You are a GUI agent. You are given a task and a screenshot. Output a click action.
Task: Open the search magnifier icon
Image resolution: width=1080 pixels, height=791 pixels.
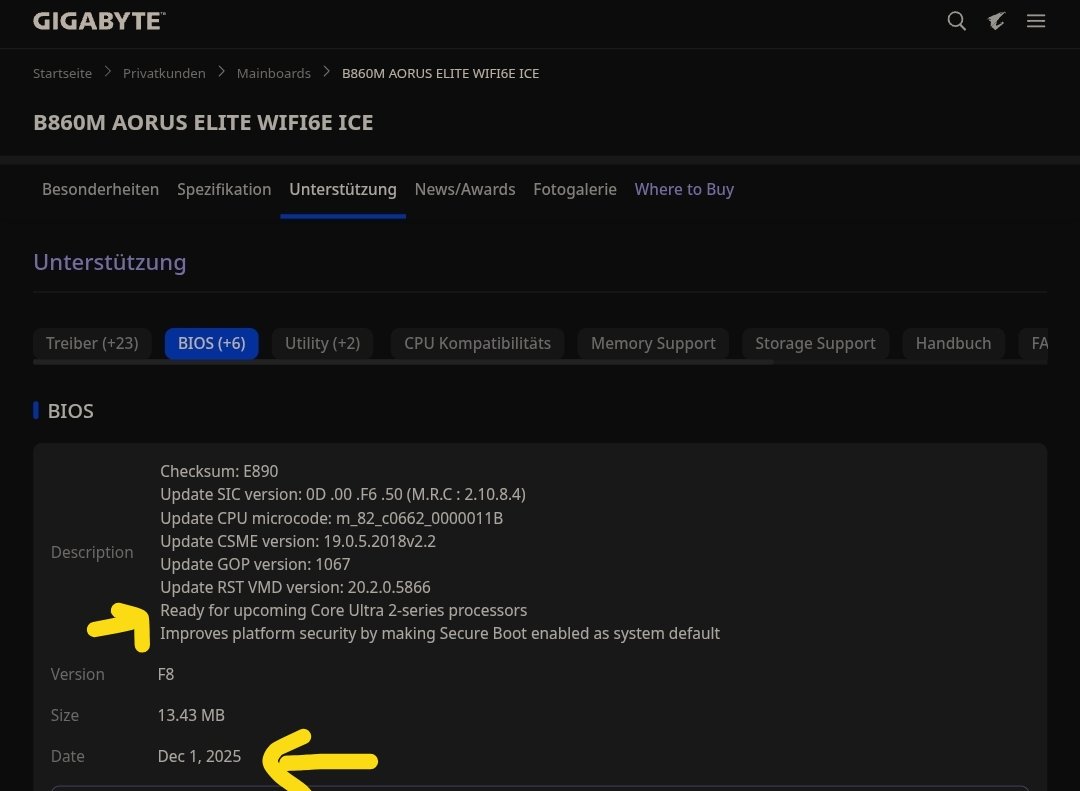(956, 21)
